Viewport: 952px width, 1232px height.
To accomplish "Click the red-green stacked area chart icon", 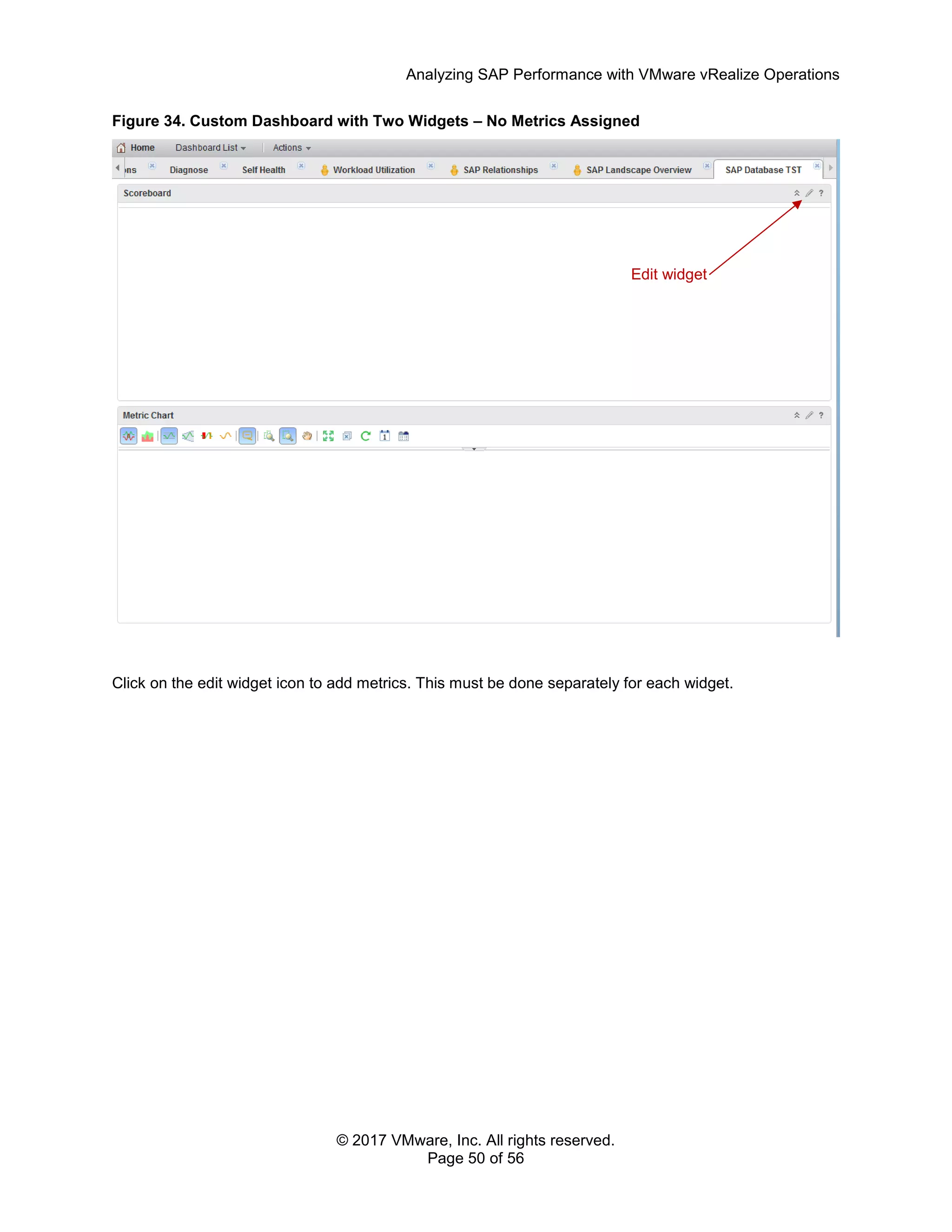I will [x=148, y=436].
